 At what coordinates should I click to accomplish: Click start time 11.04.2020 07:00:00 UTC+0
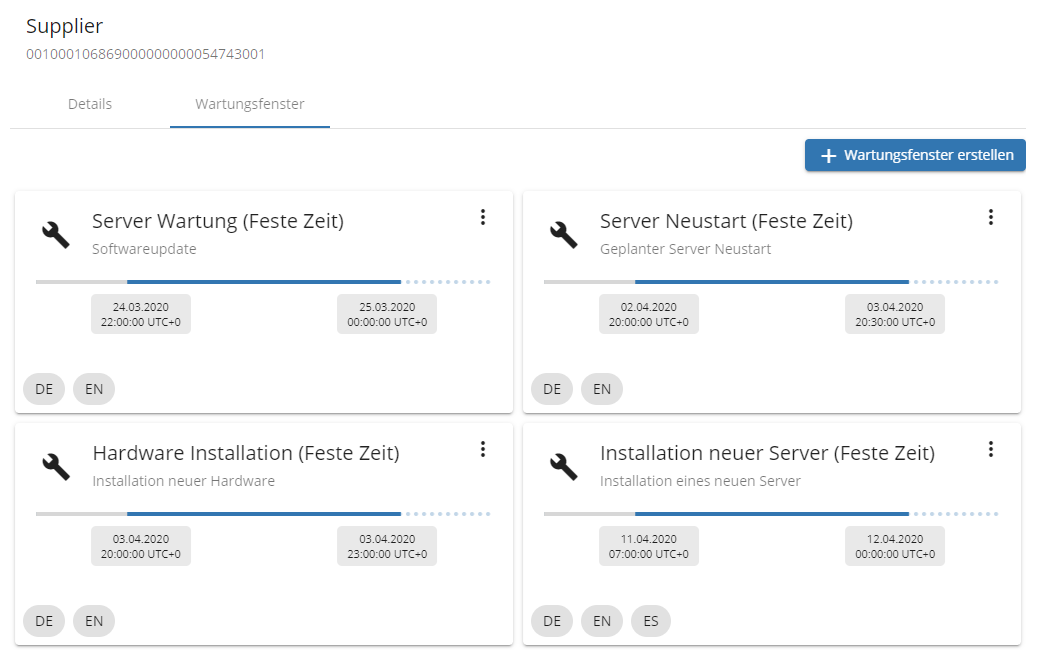649,546
